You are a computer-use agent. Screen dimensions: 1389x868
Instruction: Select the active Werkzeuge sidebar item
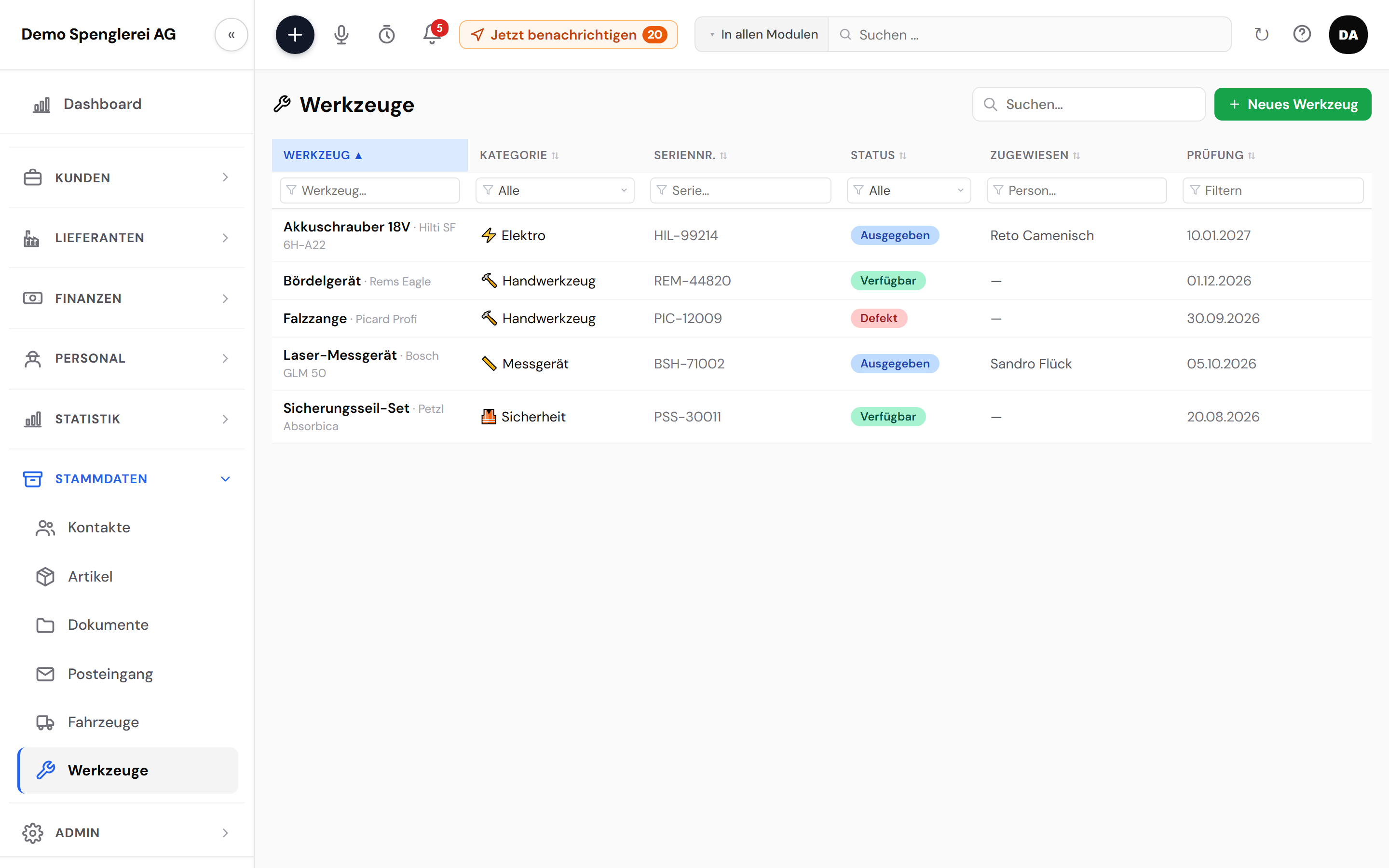[x=128, y=771]
